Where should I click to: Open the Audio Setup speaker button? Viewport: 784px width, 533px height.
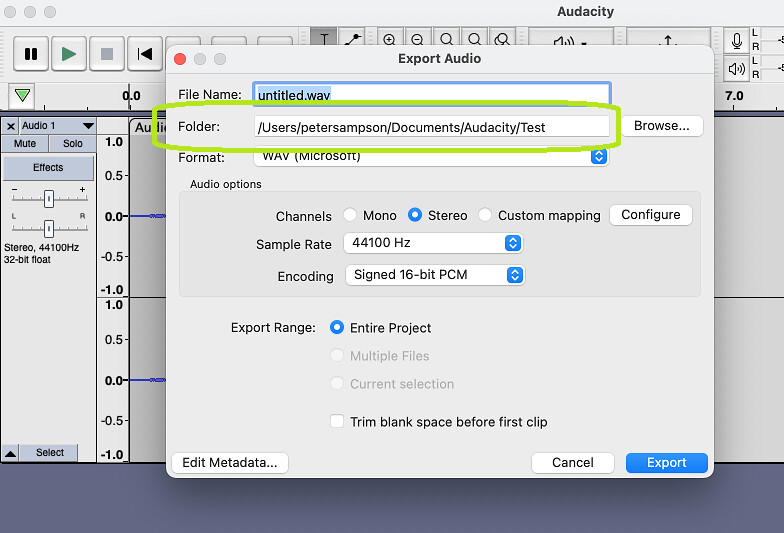point(570,38)
